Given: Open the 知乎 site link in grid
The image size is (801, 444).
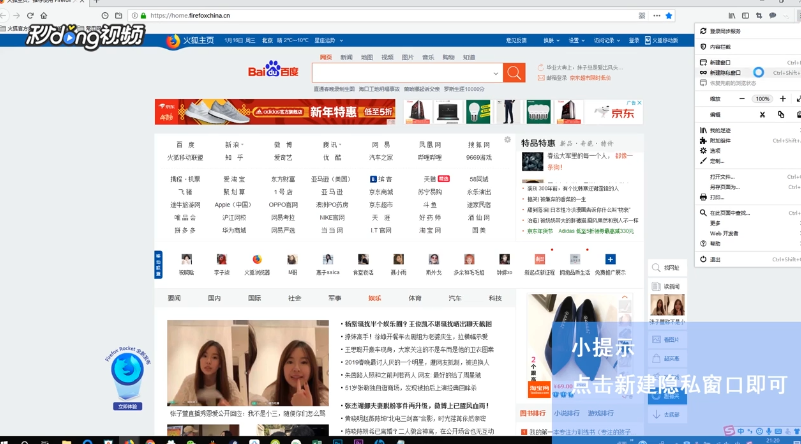Looking at the screenshot, I should [x=234, y=157].
